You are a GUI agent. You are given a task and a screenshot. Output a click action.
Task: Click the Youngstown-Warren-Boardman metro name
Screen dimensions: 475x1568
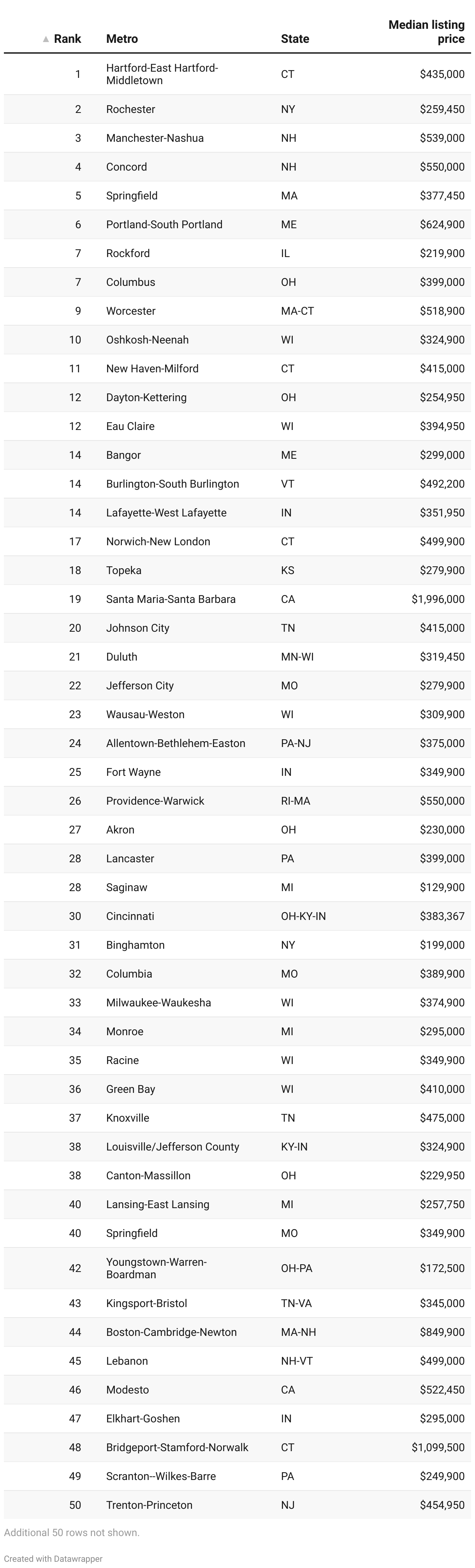click(x=156, y=1268)
